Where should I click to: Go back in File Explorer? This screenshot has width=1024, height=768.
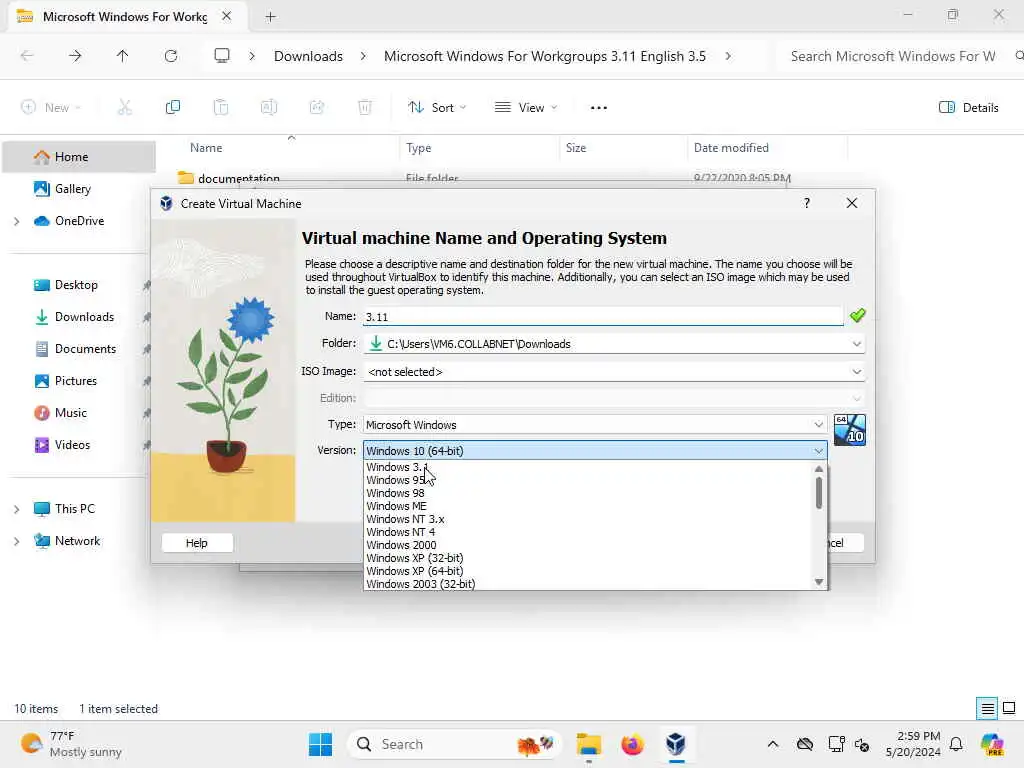coord(27,56)
